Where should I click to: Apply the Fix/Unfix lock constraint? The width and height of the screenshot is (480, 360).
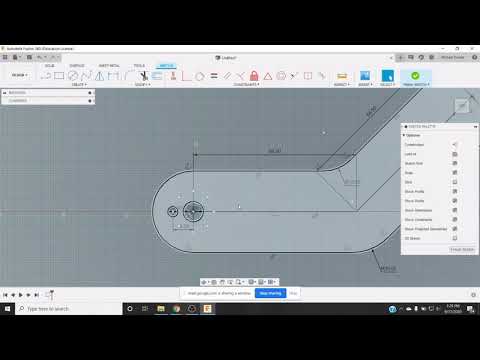pyautogui.click(x=254, y=76)
